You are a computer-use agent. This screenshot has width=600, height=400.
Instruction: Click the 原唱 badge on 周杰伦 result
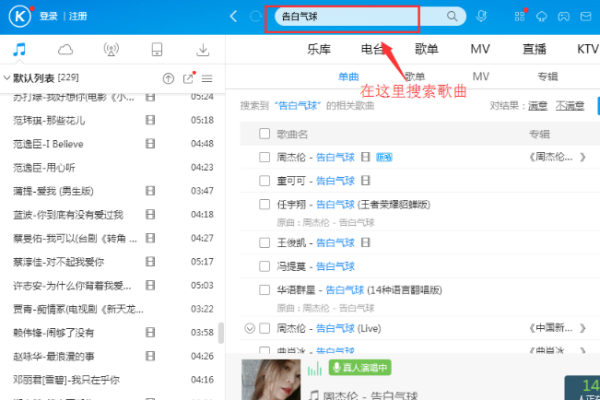click(384, 157)
